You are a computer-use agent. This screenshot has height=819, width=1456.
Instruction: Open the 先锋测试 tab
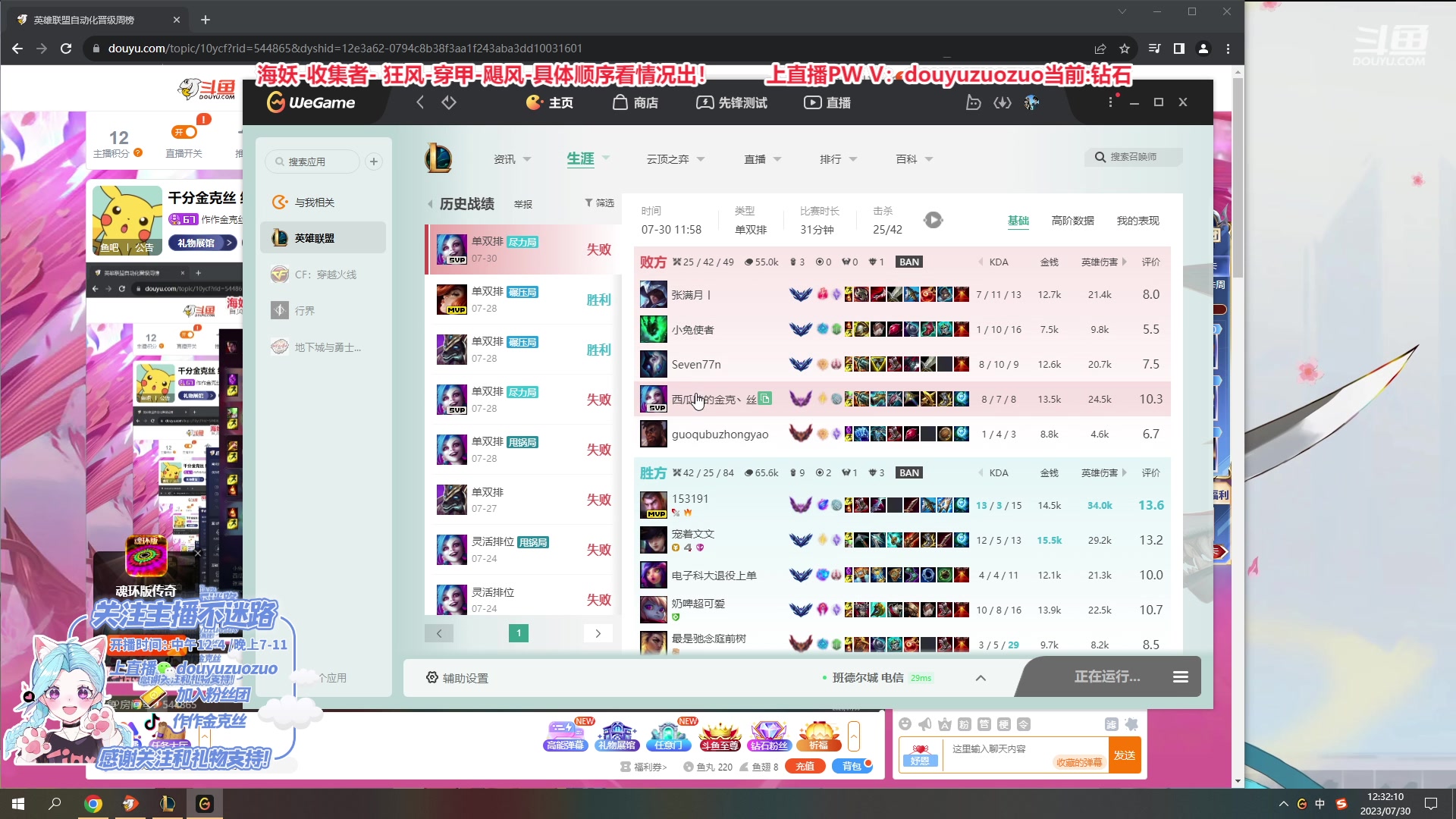[x=732, y=102]
